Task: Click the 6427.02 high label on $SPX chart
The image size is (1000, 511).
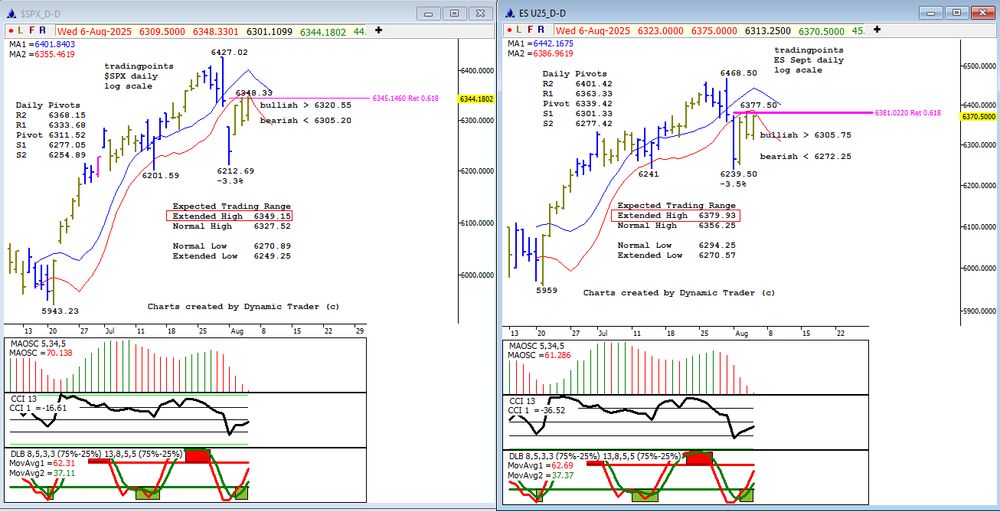Action: click(x=230, y=52)
